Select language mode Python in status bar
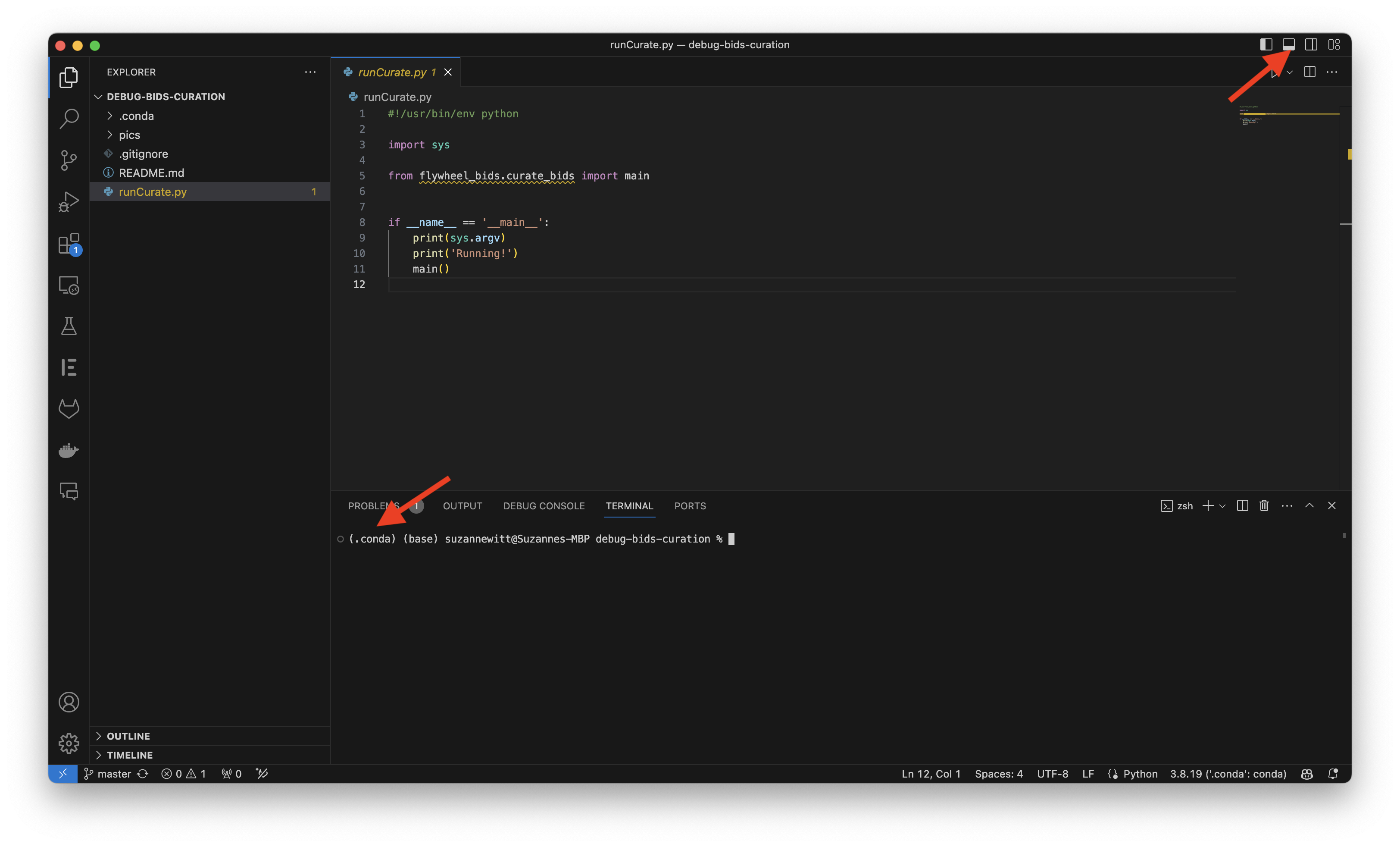 [x=1140, y=773]
